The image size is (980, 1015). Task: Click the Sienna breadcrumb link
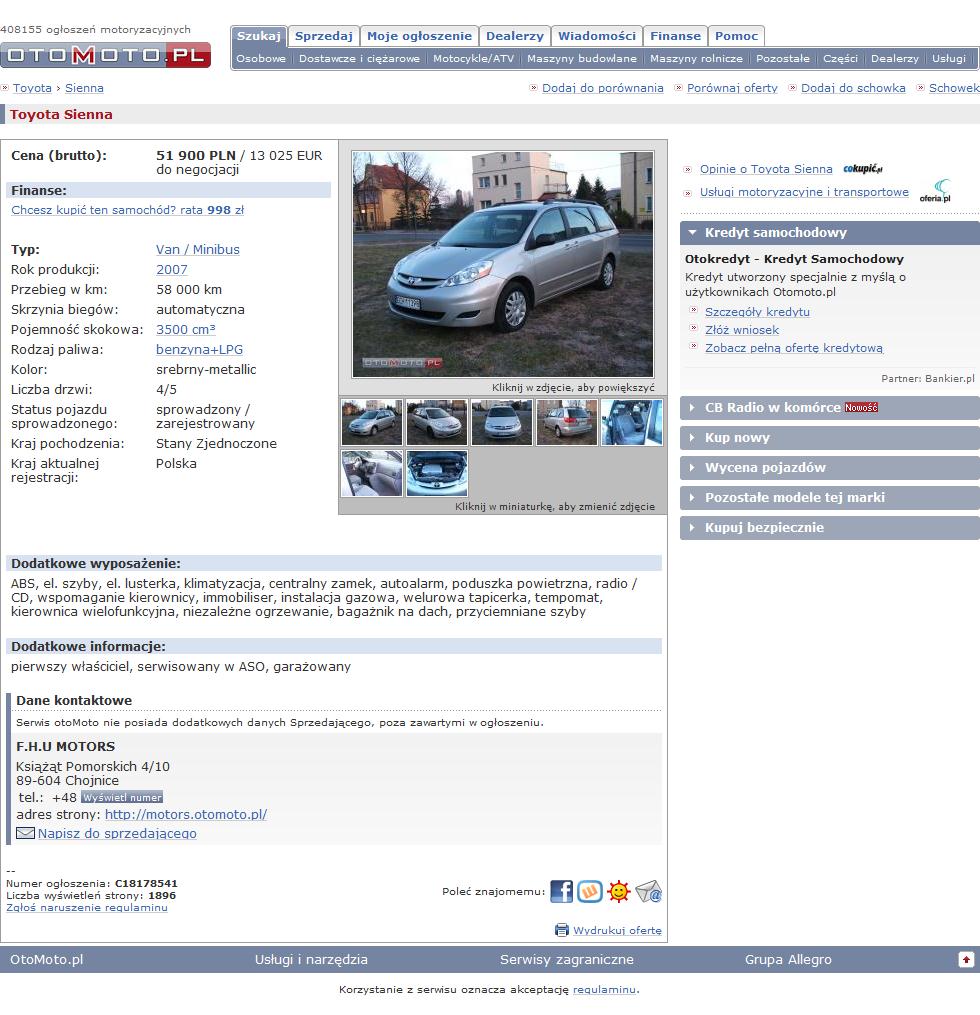click(x=84, y=88)
